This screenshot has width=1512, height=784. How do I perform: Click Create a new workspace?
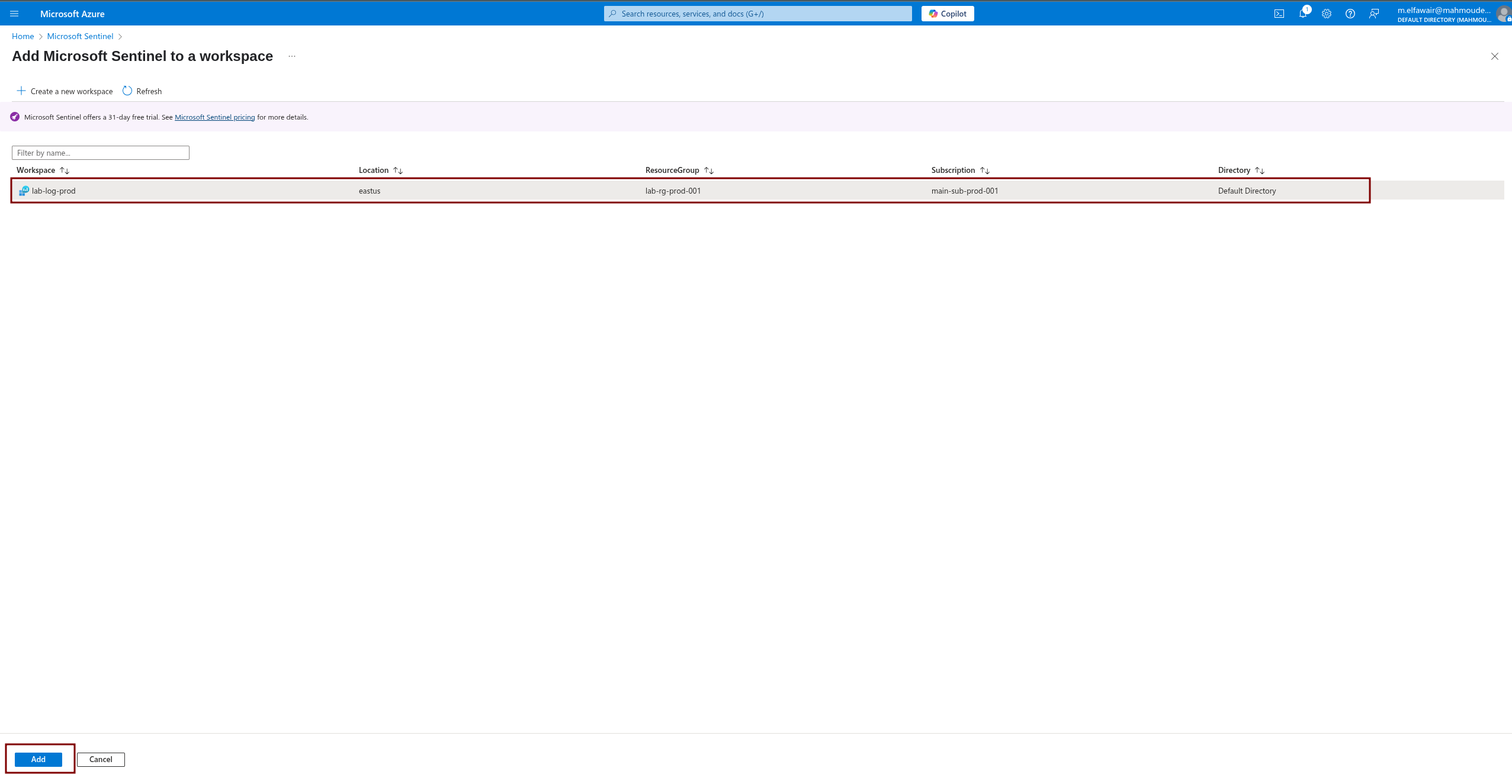65,91
